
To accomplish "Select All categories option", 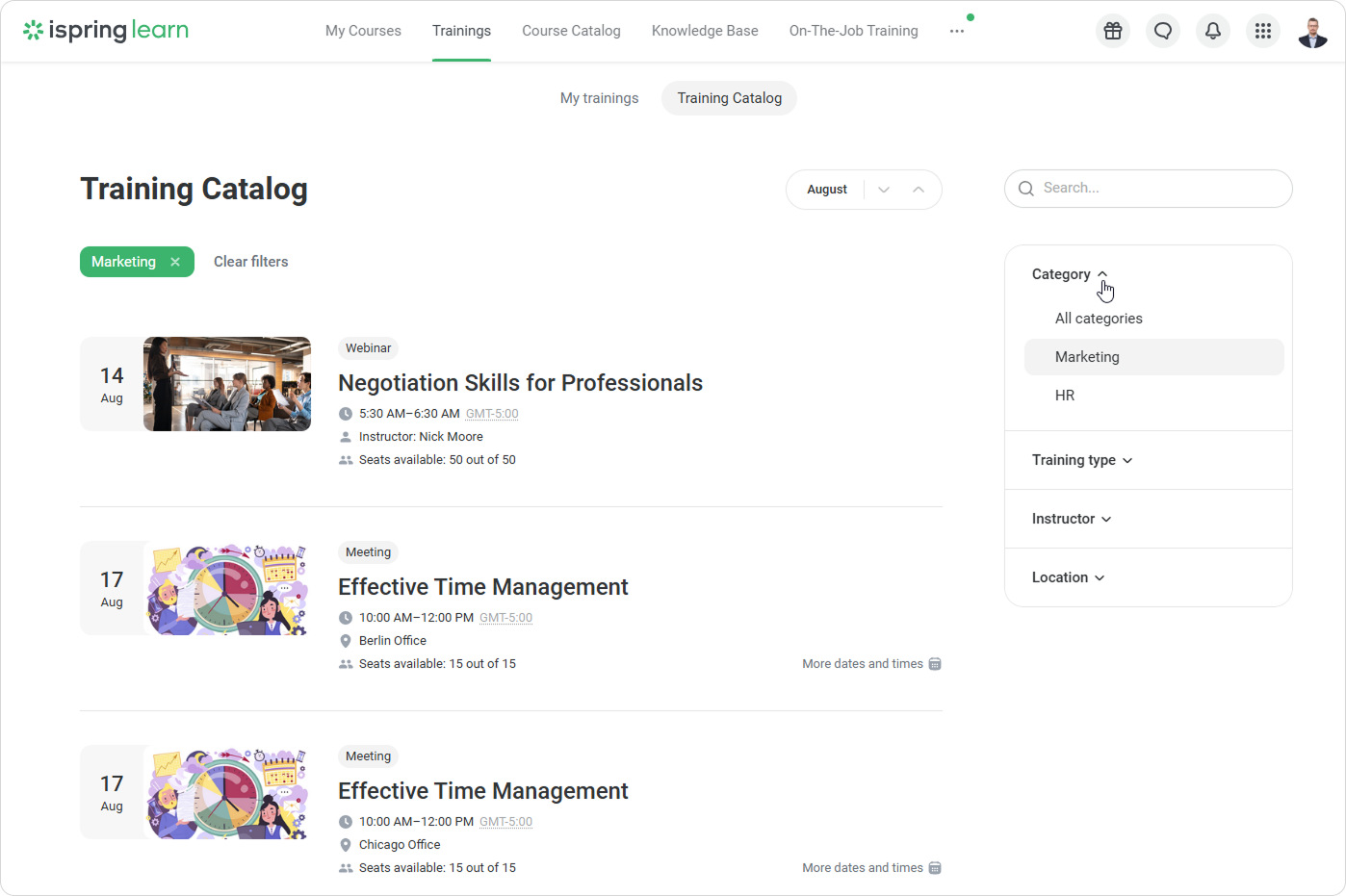I will coord(1154,319).
